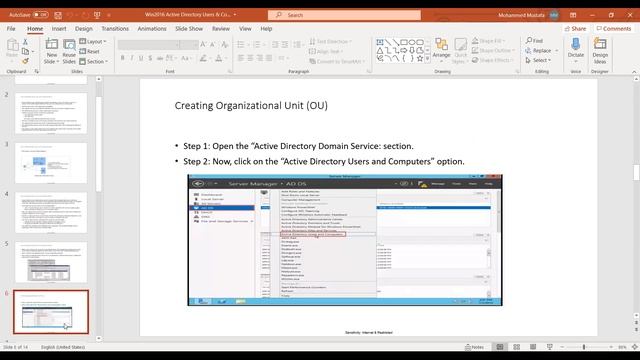Click the Share button
Image resolution: width=640 pixels, height=360 pixels.
(x=576, y=29)
